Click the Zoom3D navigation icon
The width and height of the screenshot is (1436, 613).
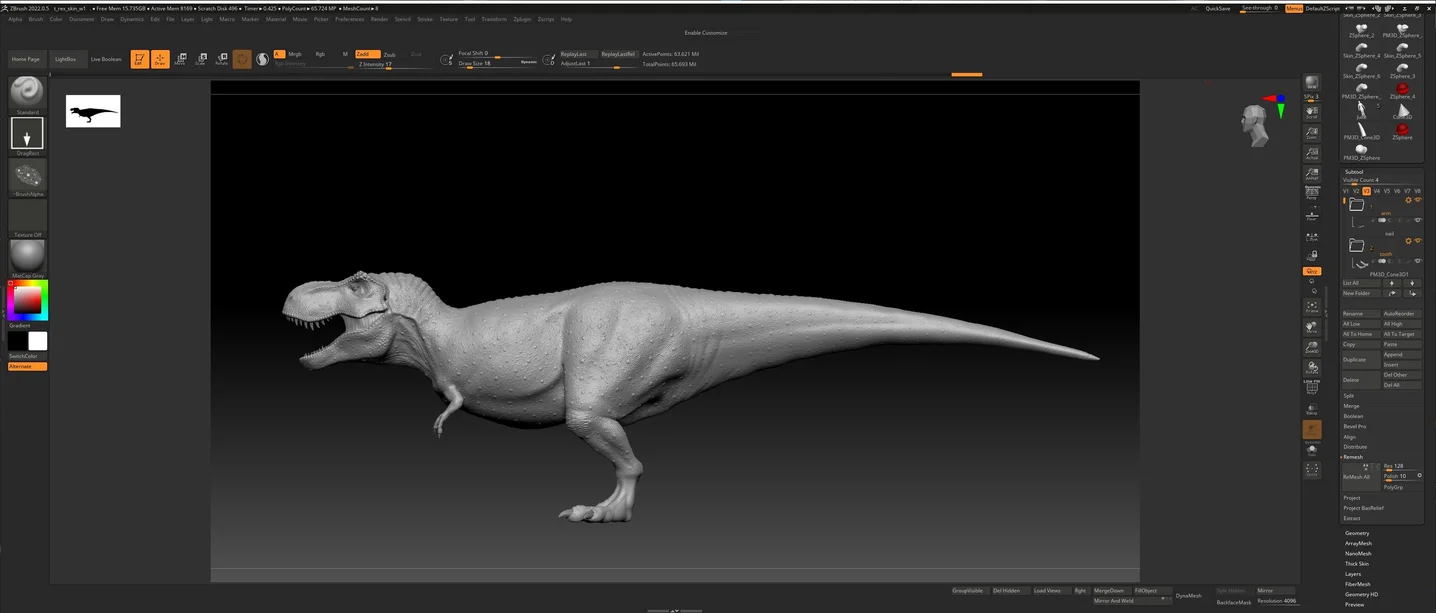point(1312,347)
